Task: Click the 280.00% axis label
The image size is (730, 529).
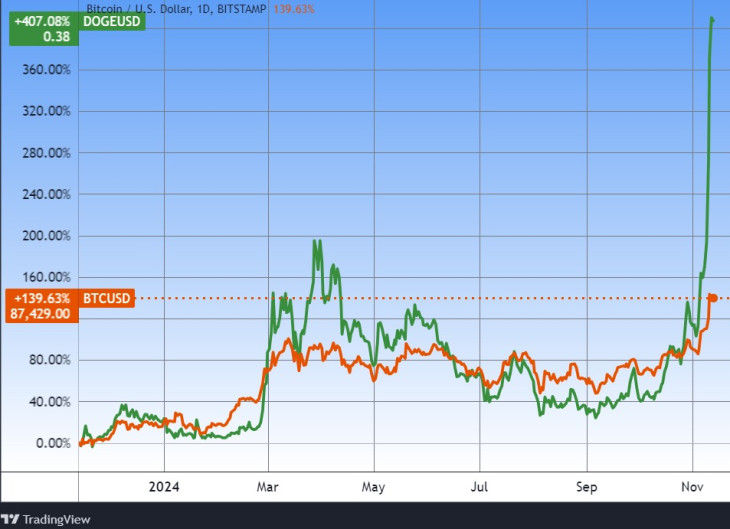Action: click(x=47, y=153)
